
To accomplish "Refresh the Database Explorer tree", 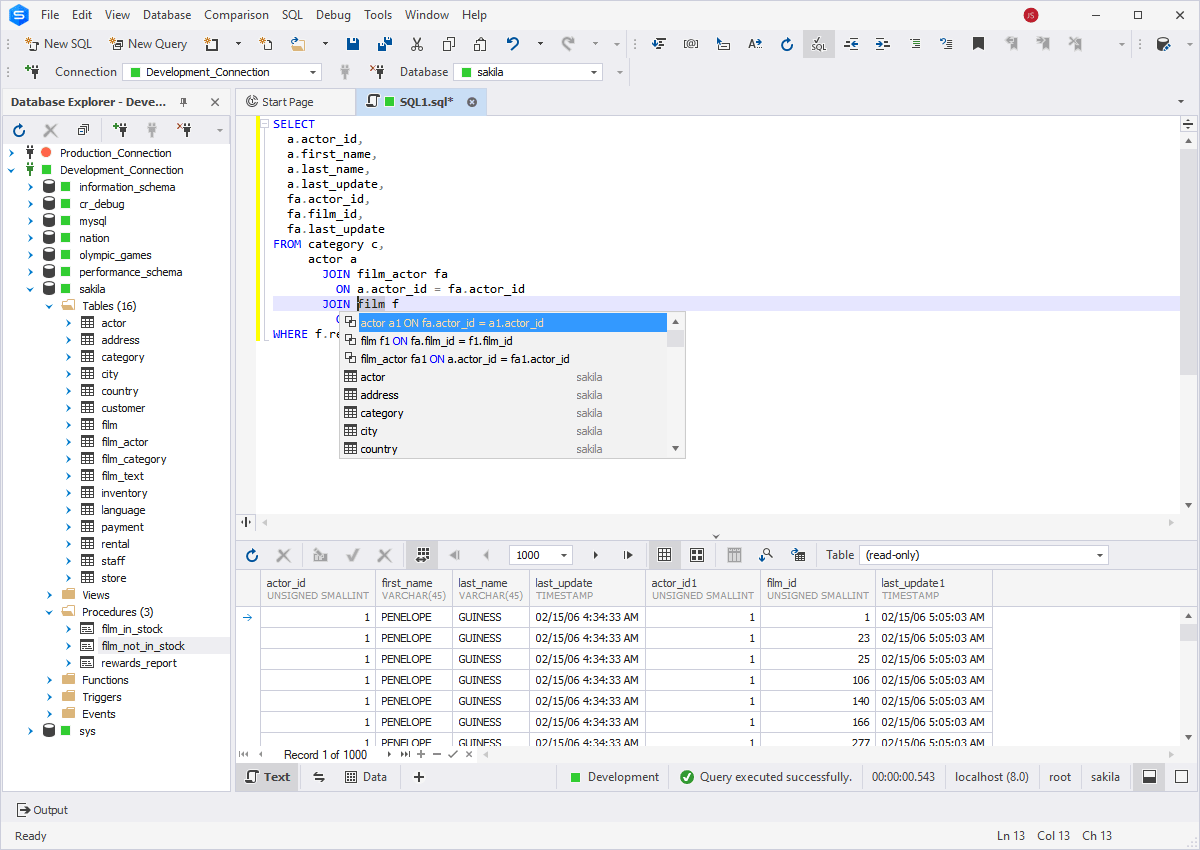I will tap(18, 129).
